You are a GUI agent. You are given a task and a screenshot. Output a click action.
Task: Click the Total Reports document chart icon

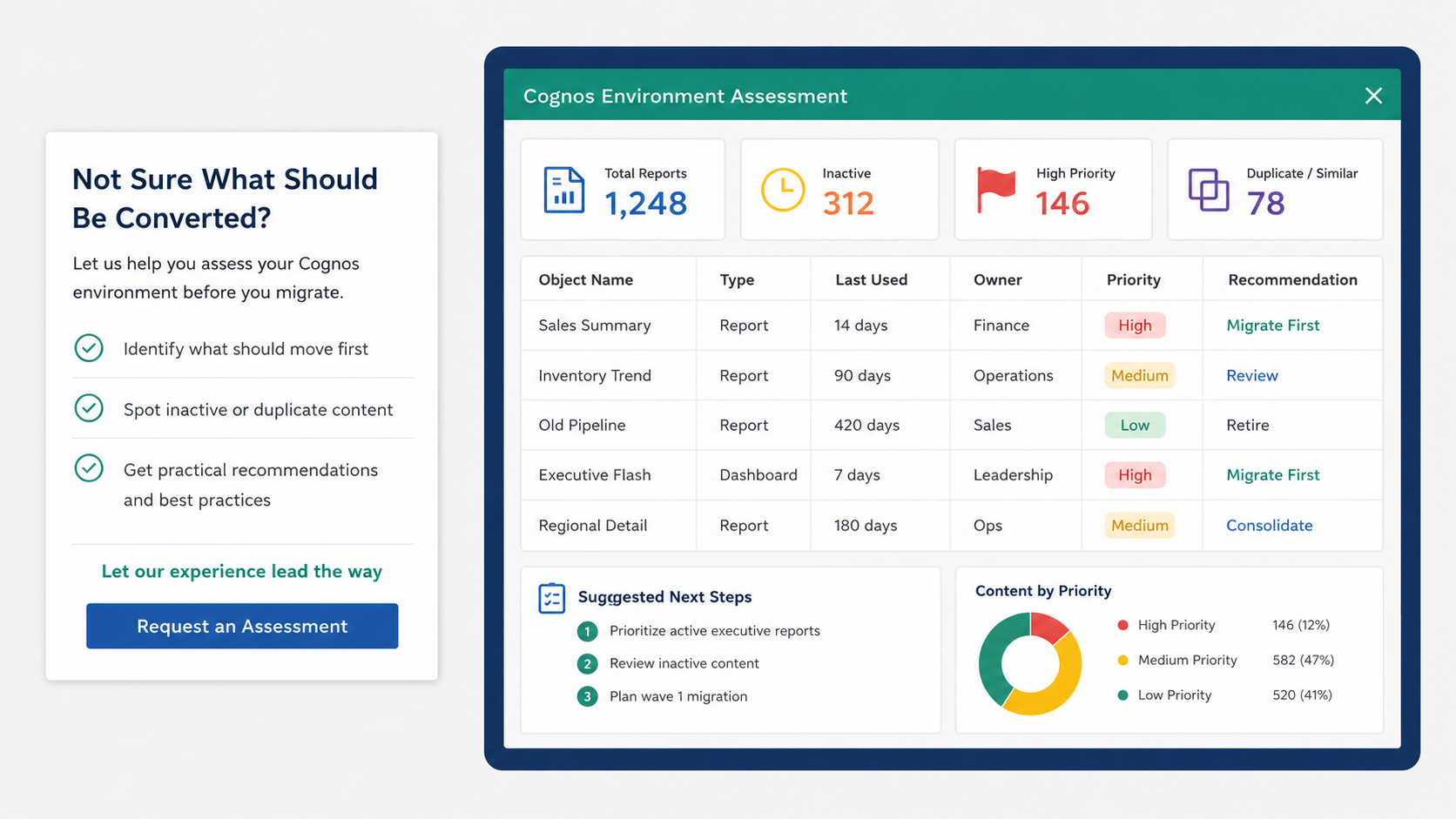point(564,190)
